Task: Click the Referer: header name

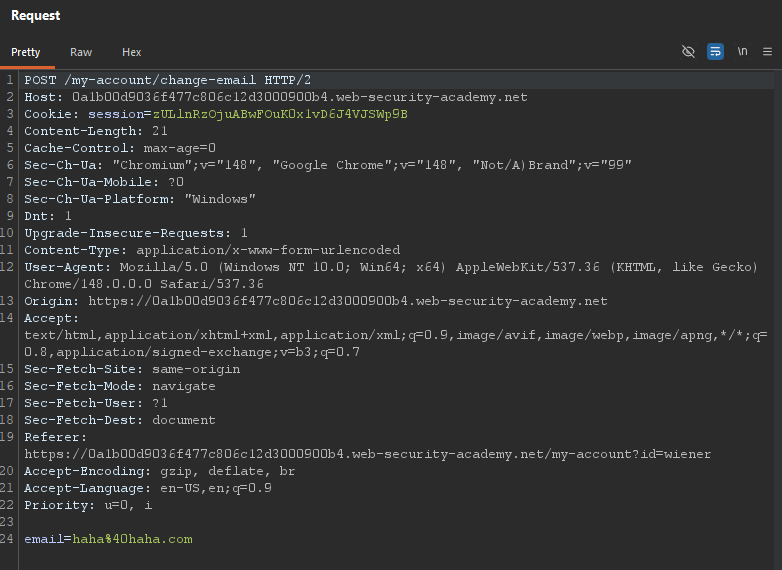Action: 55,437
